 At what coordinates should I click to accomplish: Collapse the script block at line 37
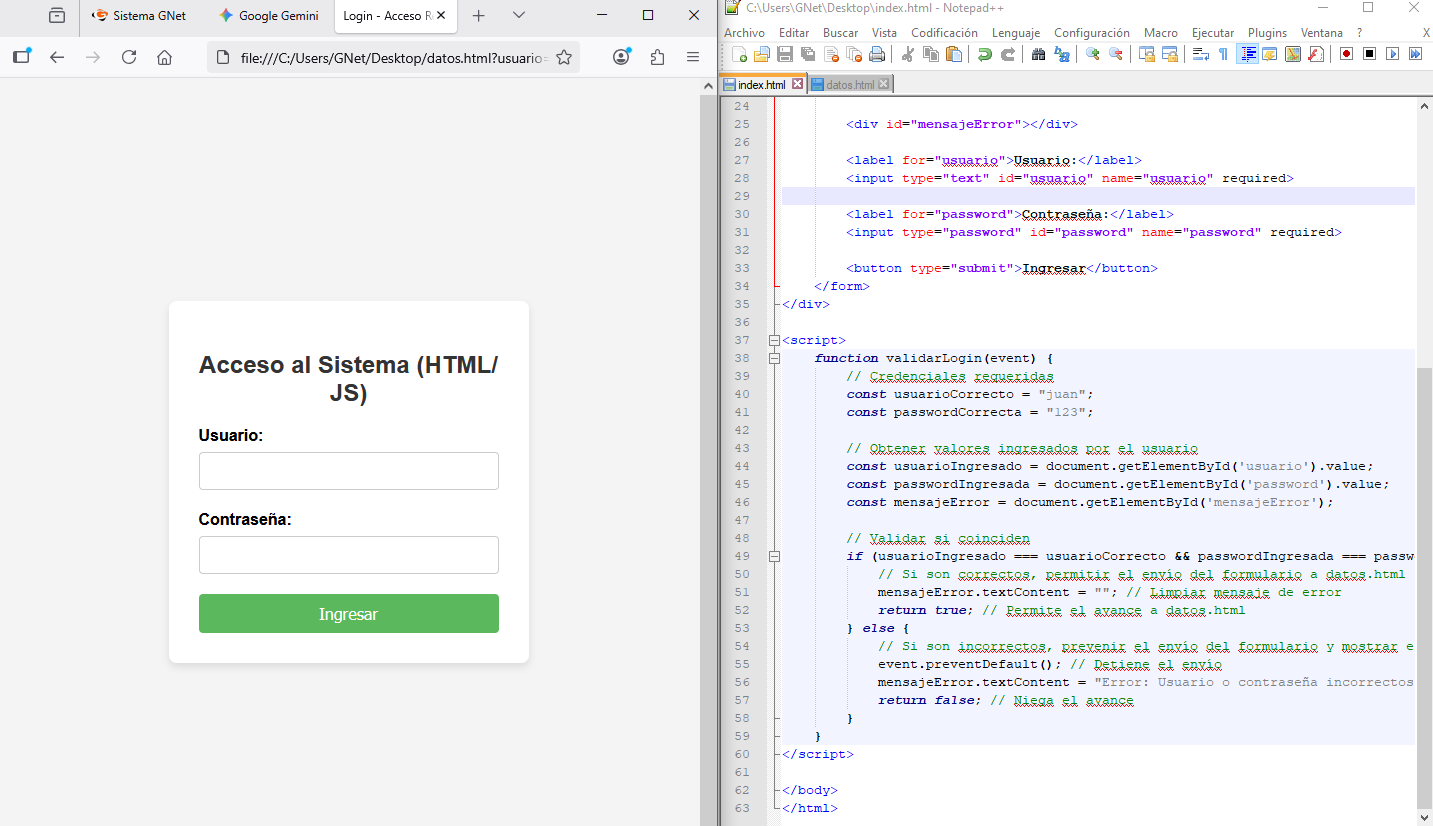(774, 340)
